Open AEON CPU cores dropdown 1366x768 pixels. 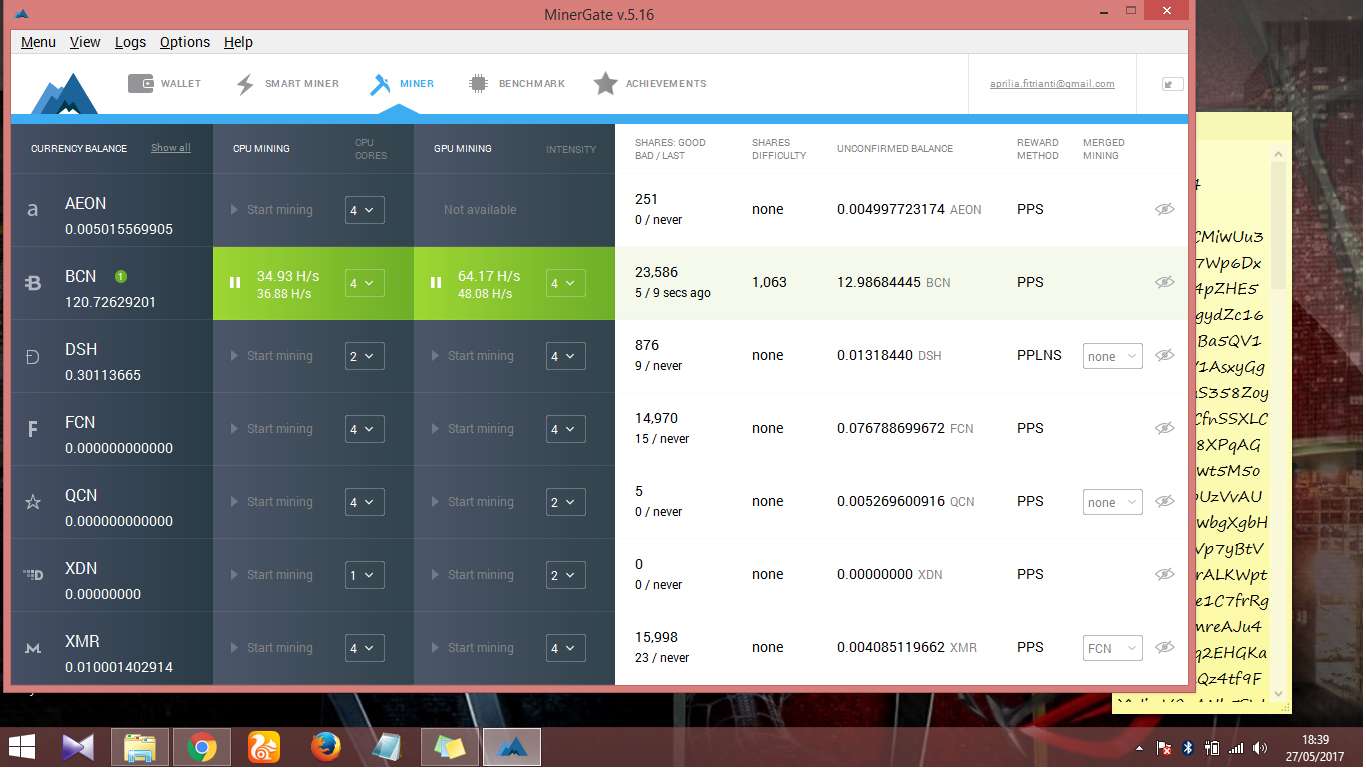[364, 210]
